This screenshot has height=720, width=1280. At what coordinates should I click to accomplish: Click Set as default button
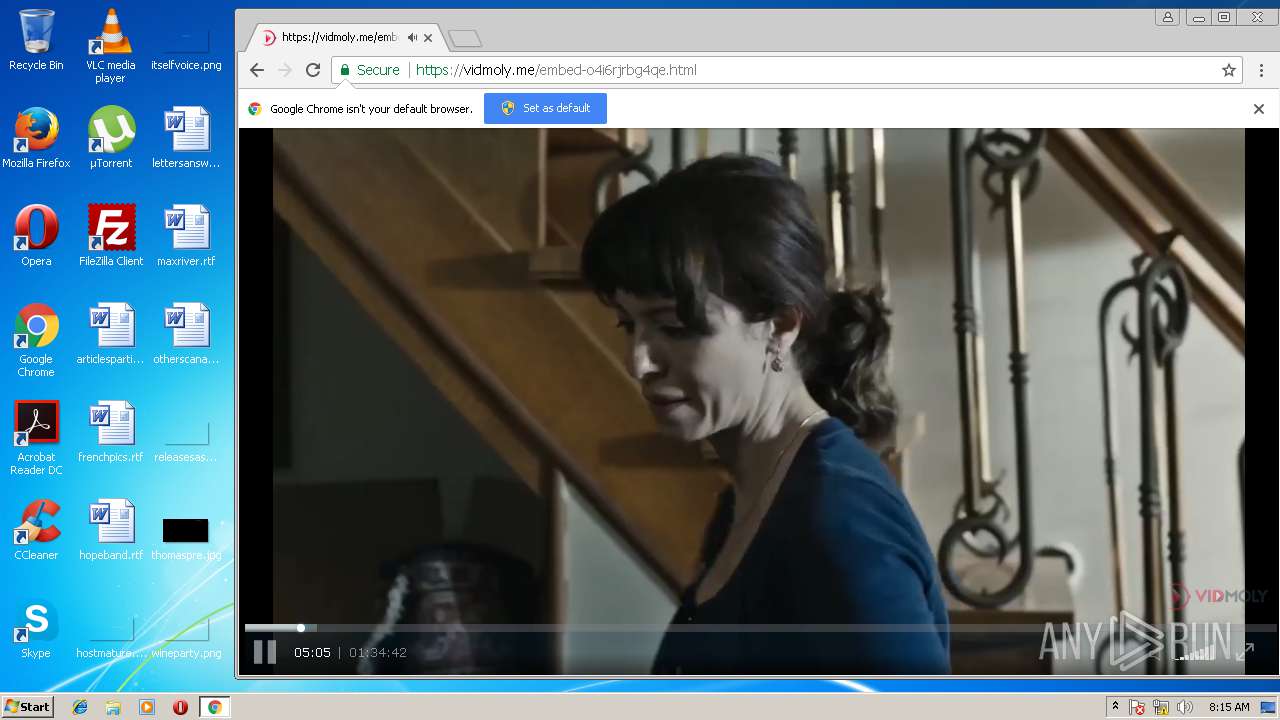tap(545, 108)
